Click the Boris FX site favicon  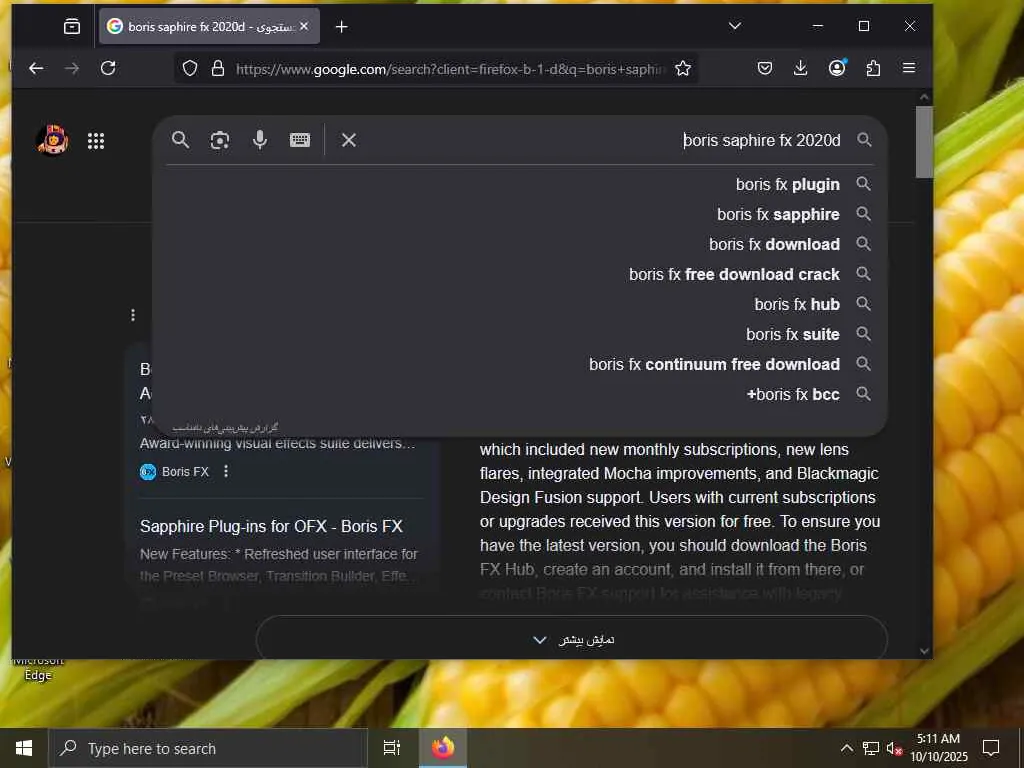[x=148, y=472]
